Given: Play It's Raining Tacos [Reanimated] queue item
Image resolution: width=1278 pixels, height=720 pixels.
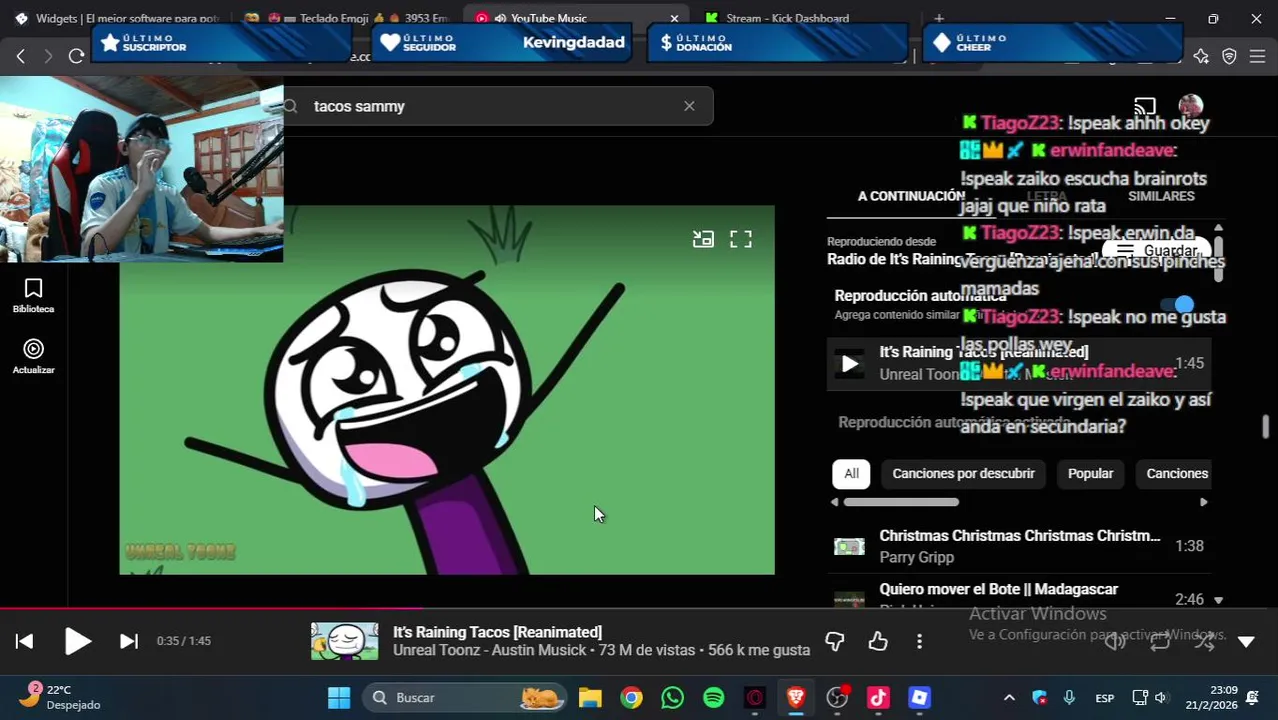Looking at the screenshot, I should (x=1018, y=362).
